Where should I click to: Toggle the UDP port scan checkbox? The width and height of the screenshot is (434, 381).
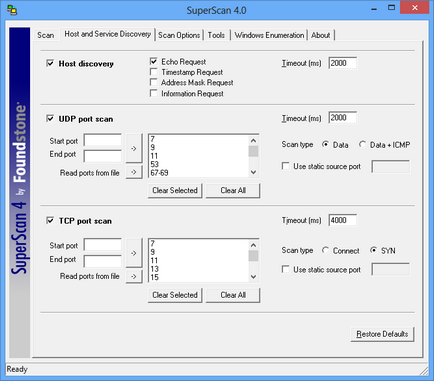click(50, 118)
